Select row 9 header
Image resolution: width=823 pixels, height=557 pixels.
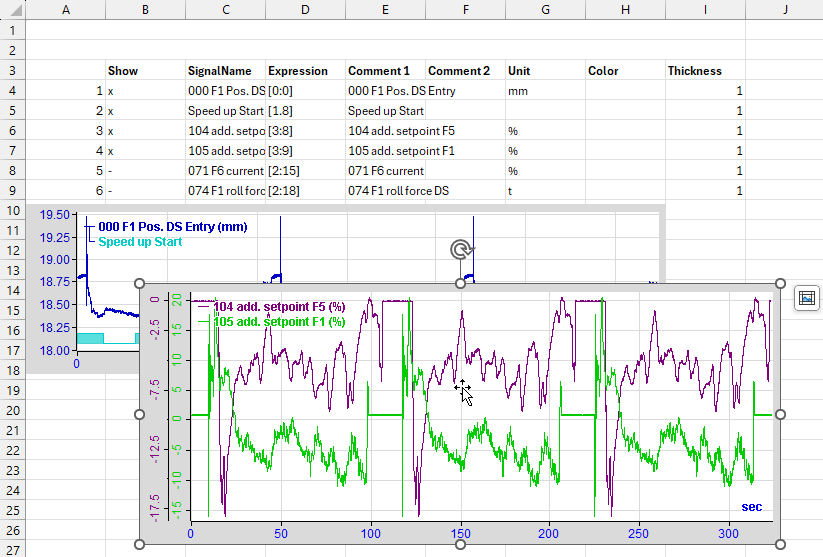click(13, 191)
